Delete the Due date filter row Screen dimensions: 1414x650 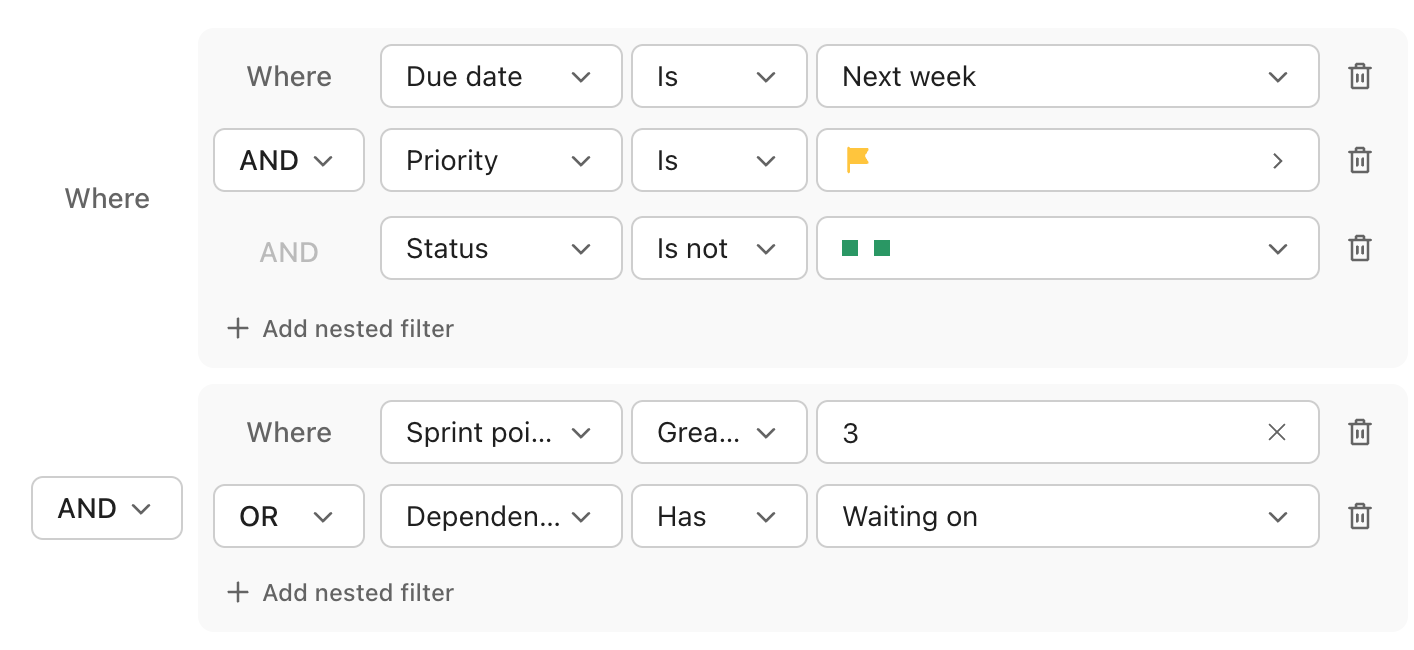1359,77
